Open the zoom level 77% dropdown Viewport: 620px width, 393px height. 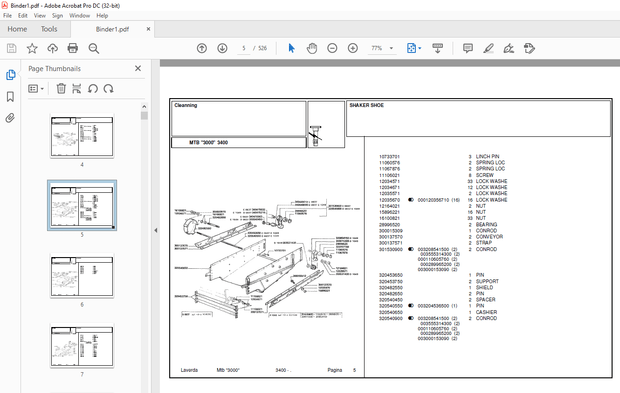point(391,49)
